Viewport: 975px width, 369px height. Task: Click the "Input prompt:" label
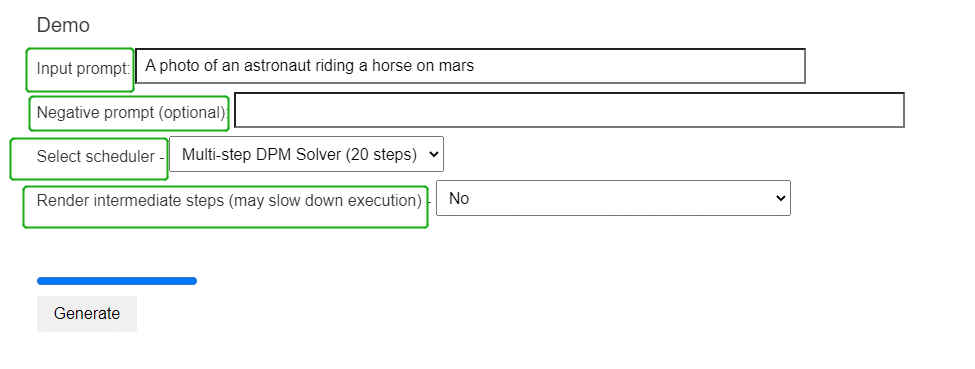click(x=83, y=68)
